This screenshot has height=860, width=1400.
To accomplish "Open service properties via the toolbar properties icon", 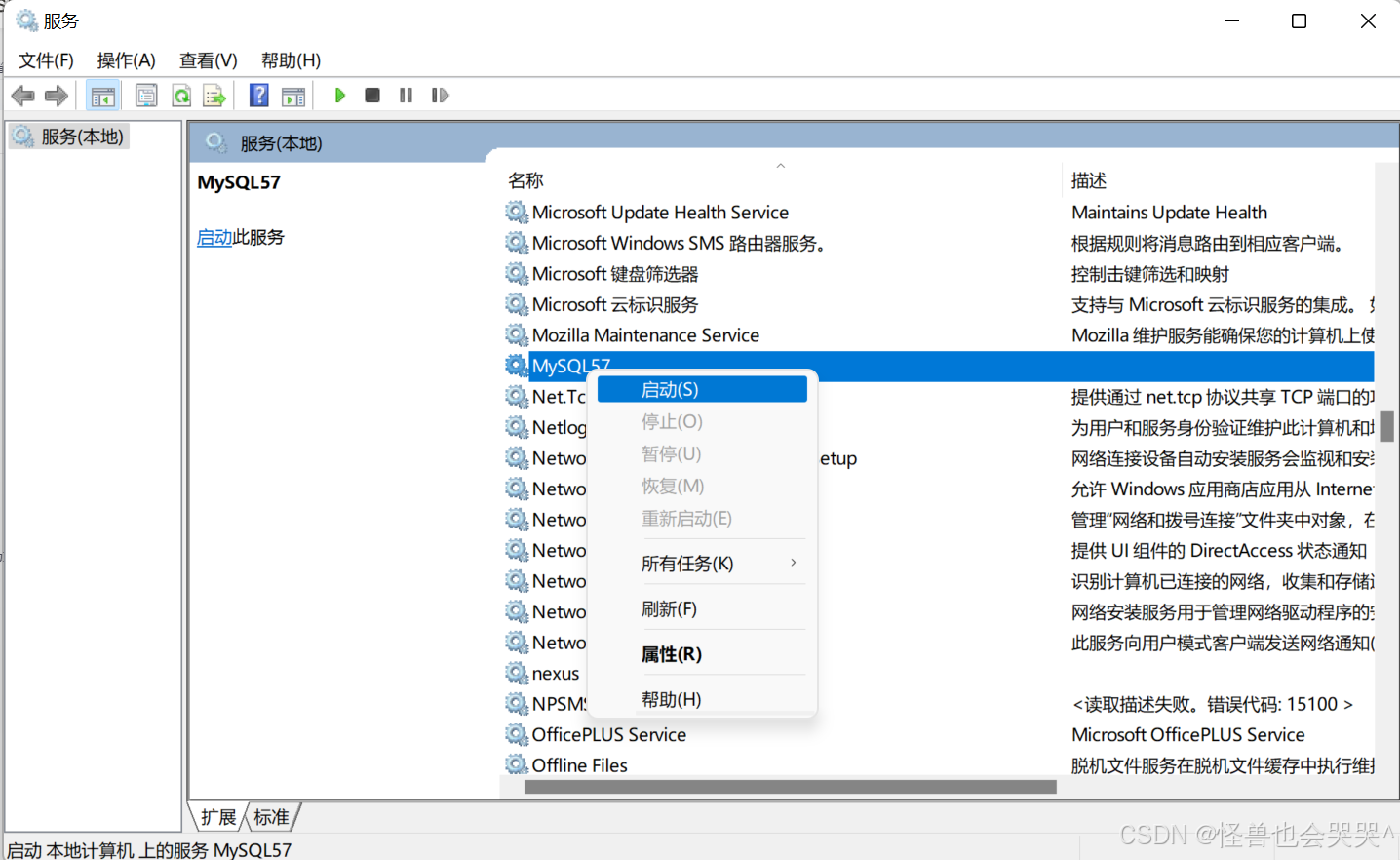I will (146, 95).
